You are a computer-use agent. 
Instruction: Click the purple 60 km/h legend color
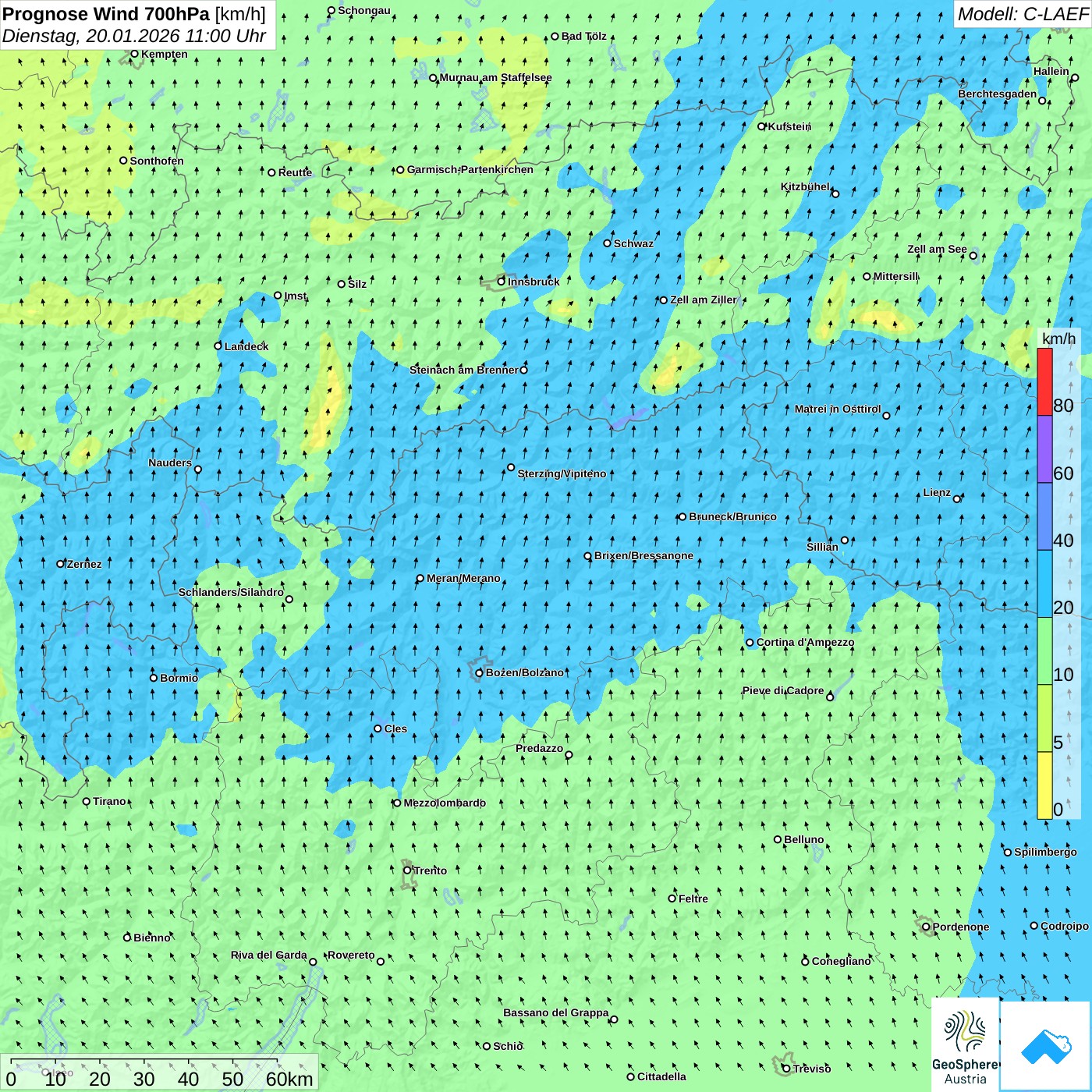(x=1044, y=449)
